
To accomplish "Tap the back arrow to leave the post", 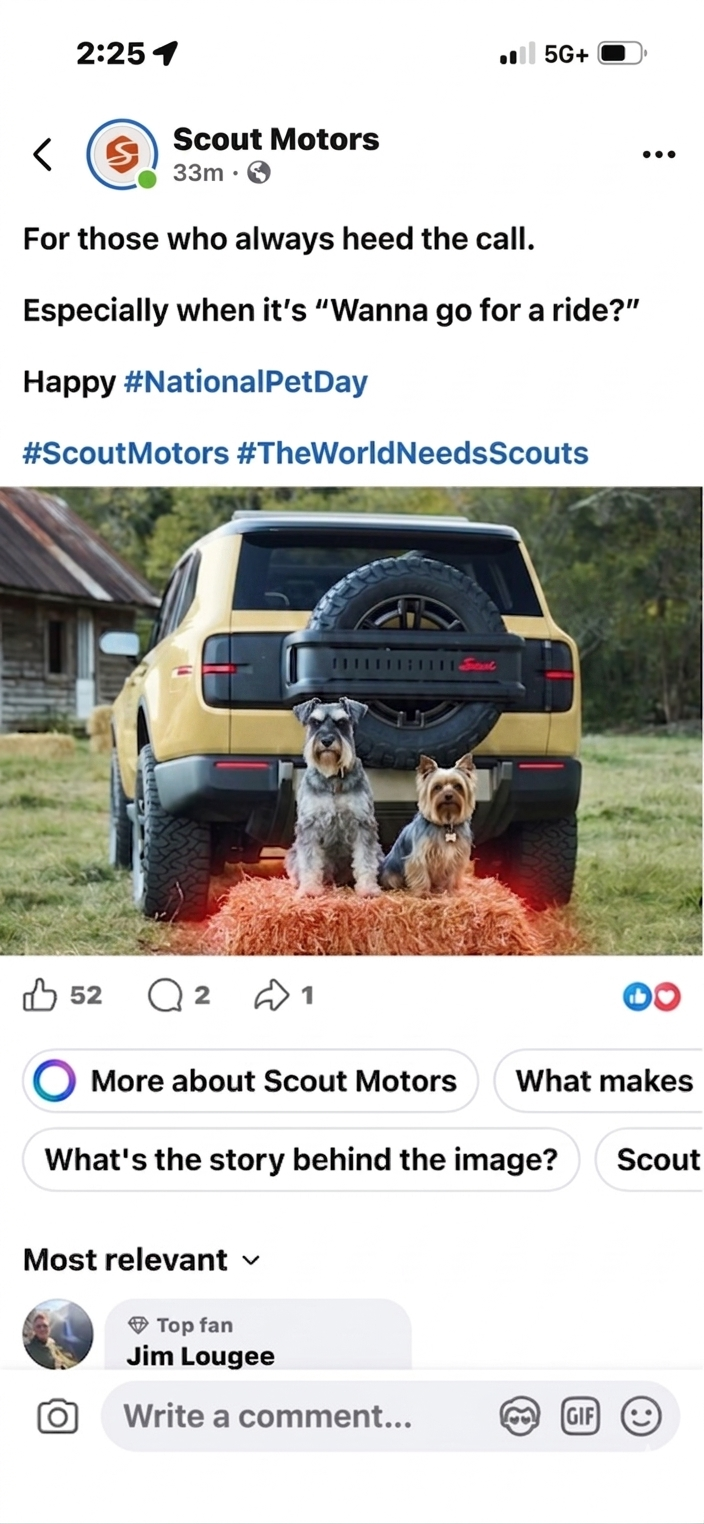I will (x=42, y=155).
